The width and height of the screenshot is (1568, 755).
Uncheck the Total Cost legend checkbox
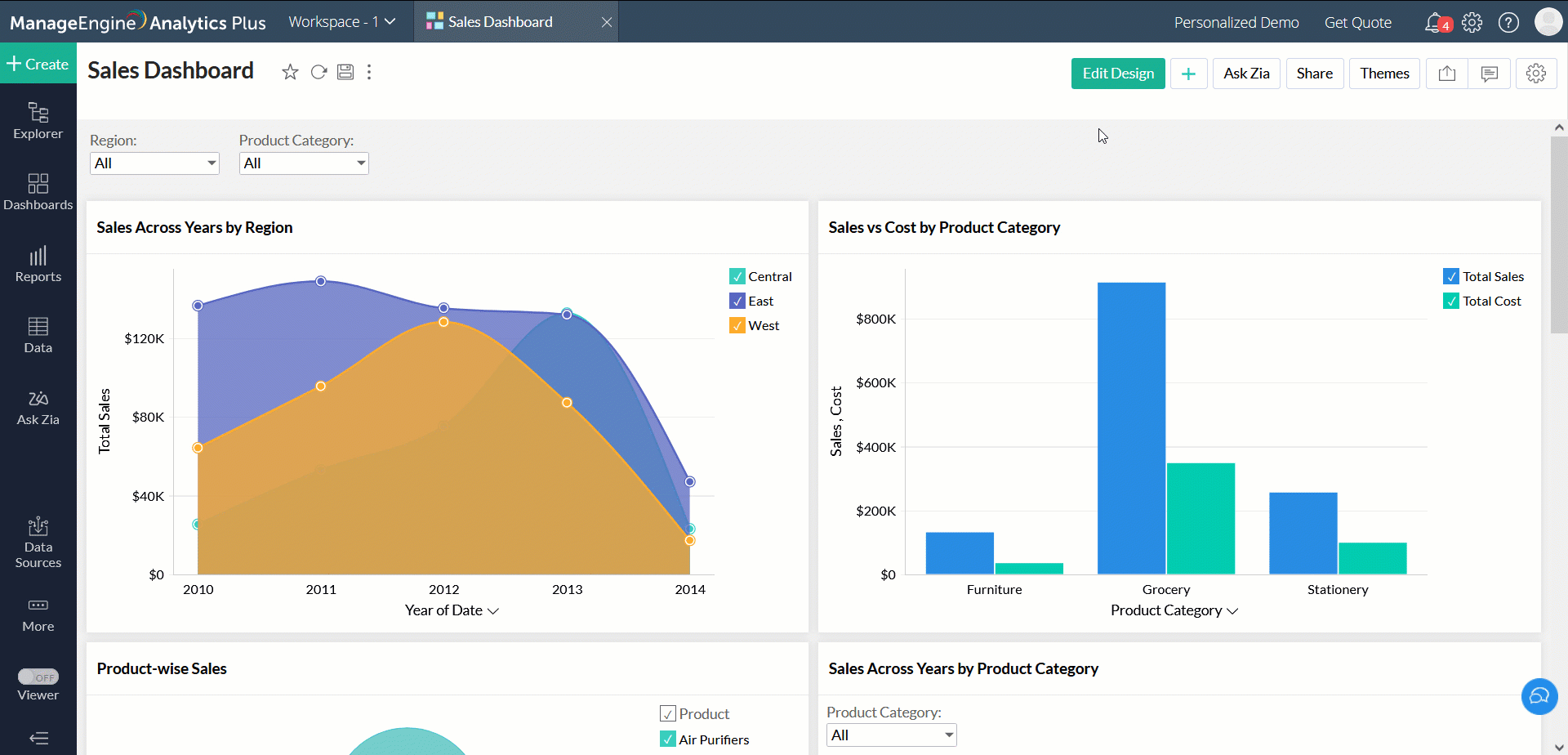(x=1451, y=301)
